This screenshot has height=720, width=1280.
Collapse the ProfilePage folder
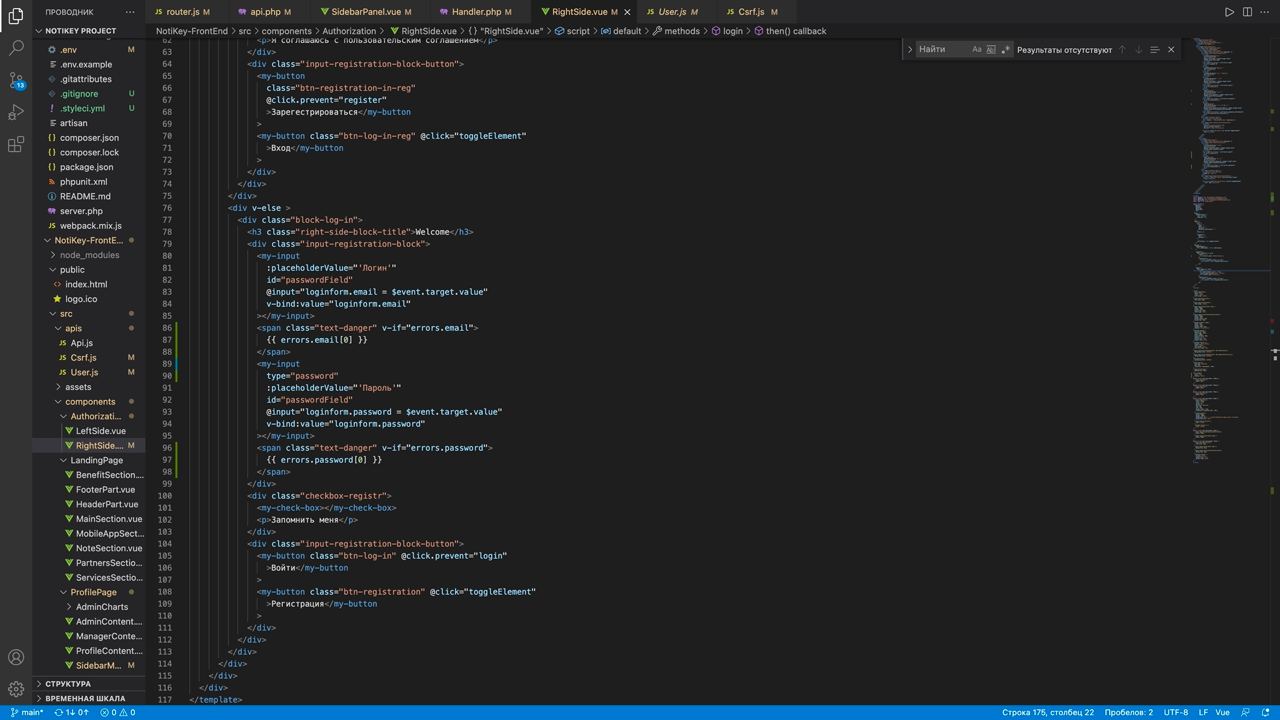[x=93, y=592]
